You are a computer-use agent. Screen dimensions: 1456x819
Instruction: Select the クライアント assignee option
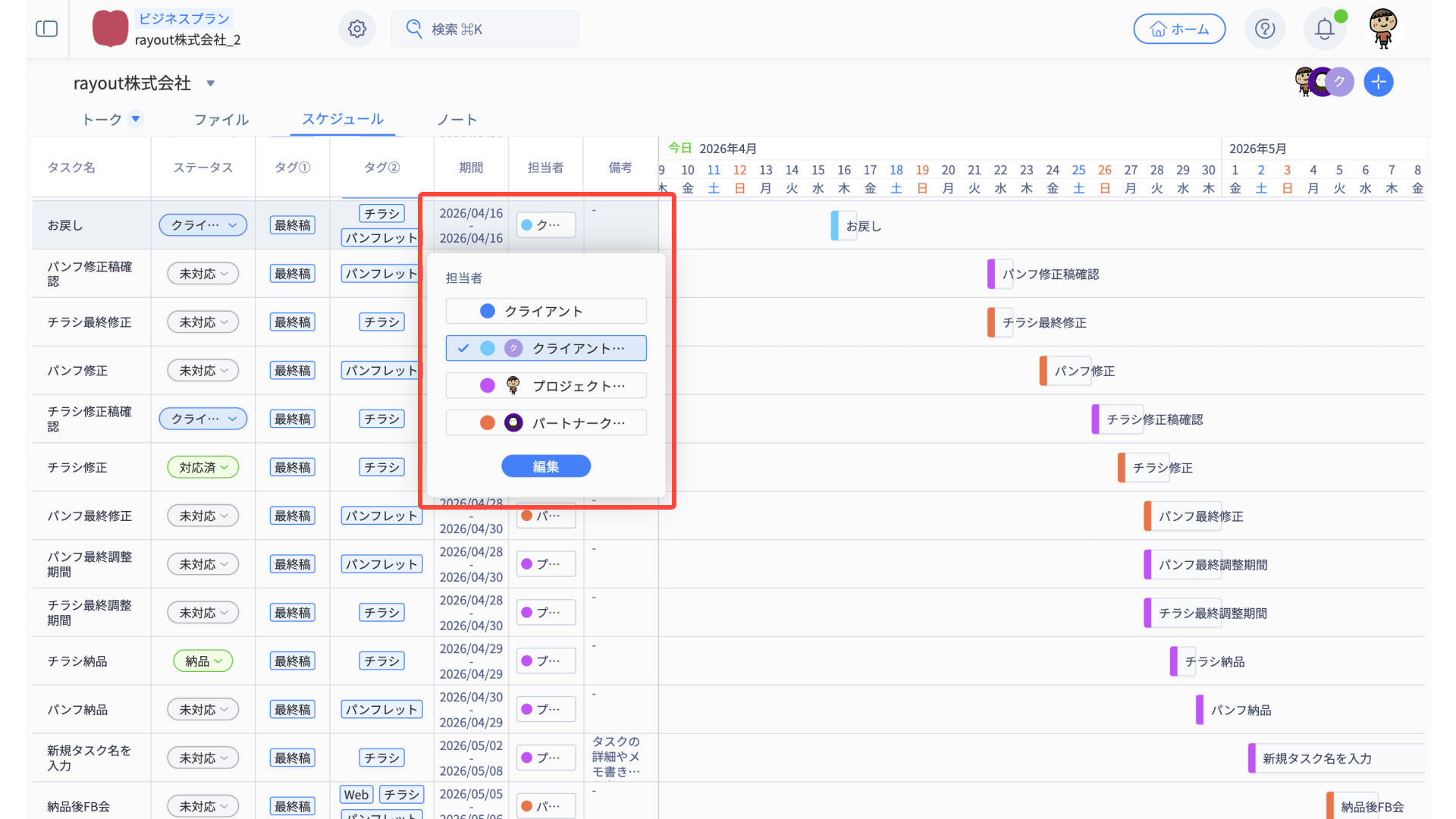click(545, 311)
